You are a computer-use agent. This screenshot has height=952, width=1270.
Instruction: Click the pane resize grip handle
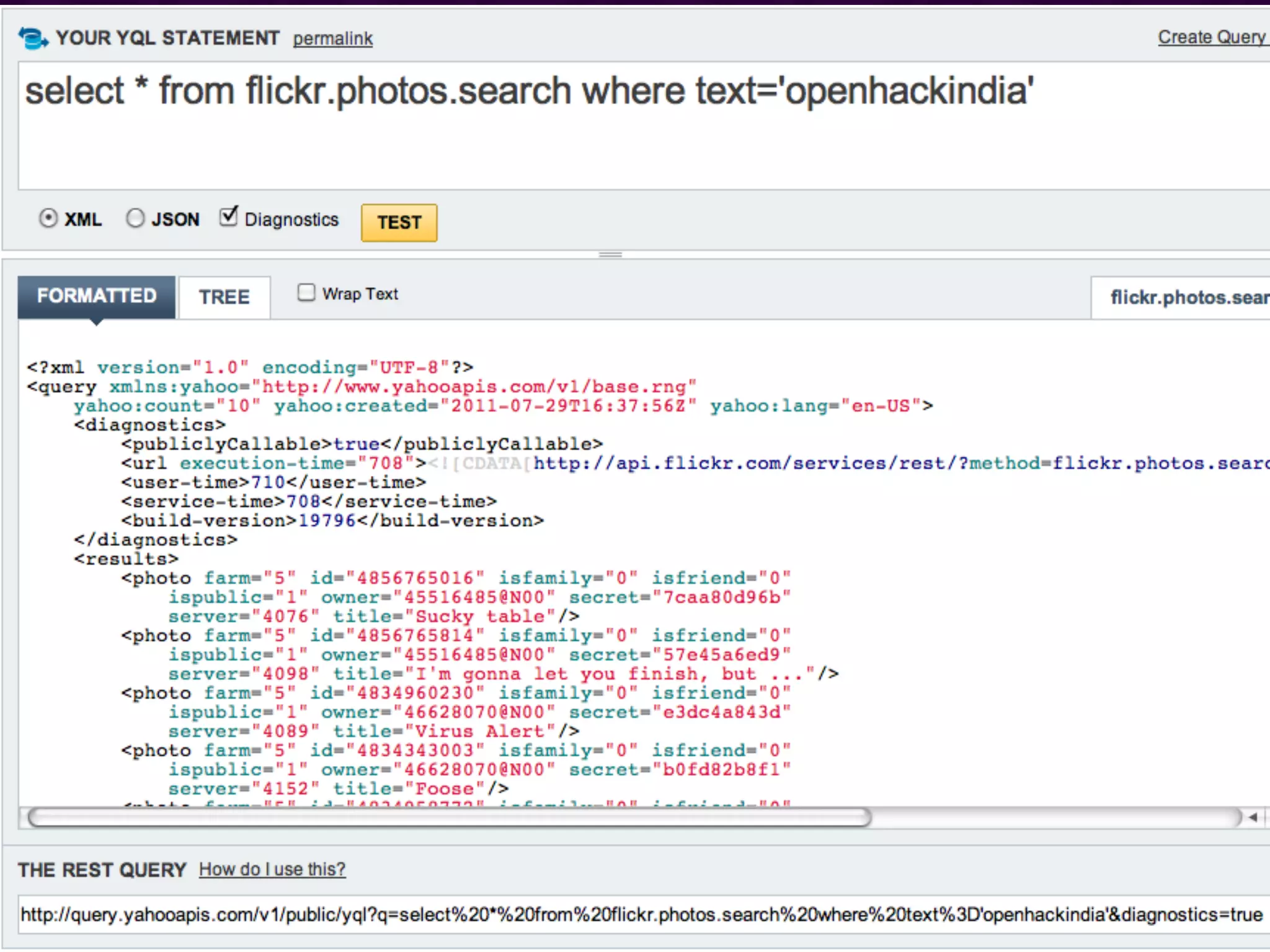610,255
